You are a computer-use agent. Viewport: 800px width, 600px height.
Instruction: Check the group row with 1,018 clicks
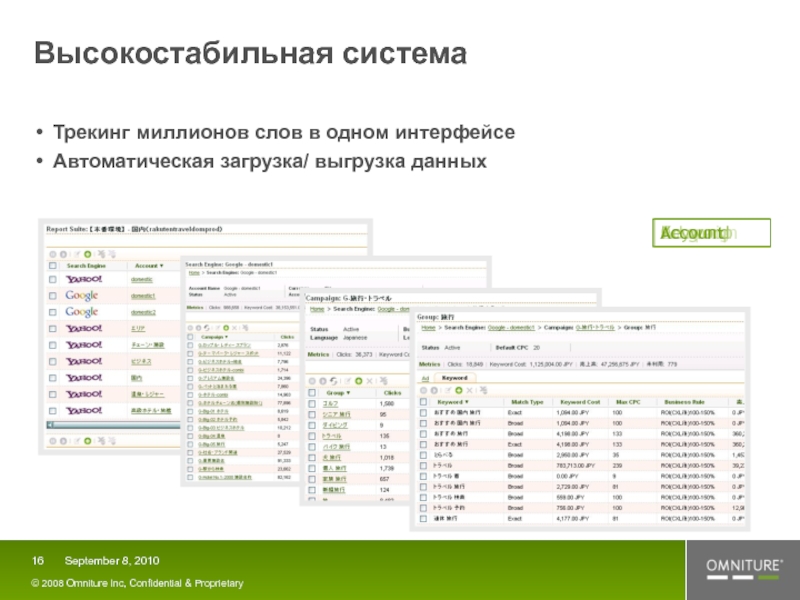312,458
